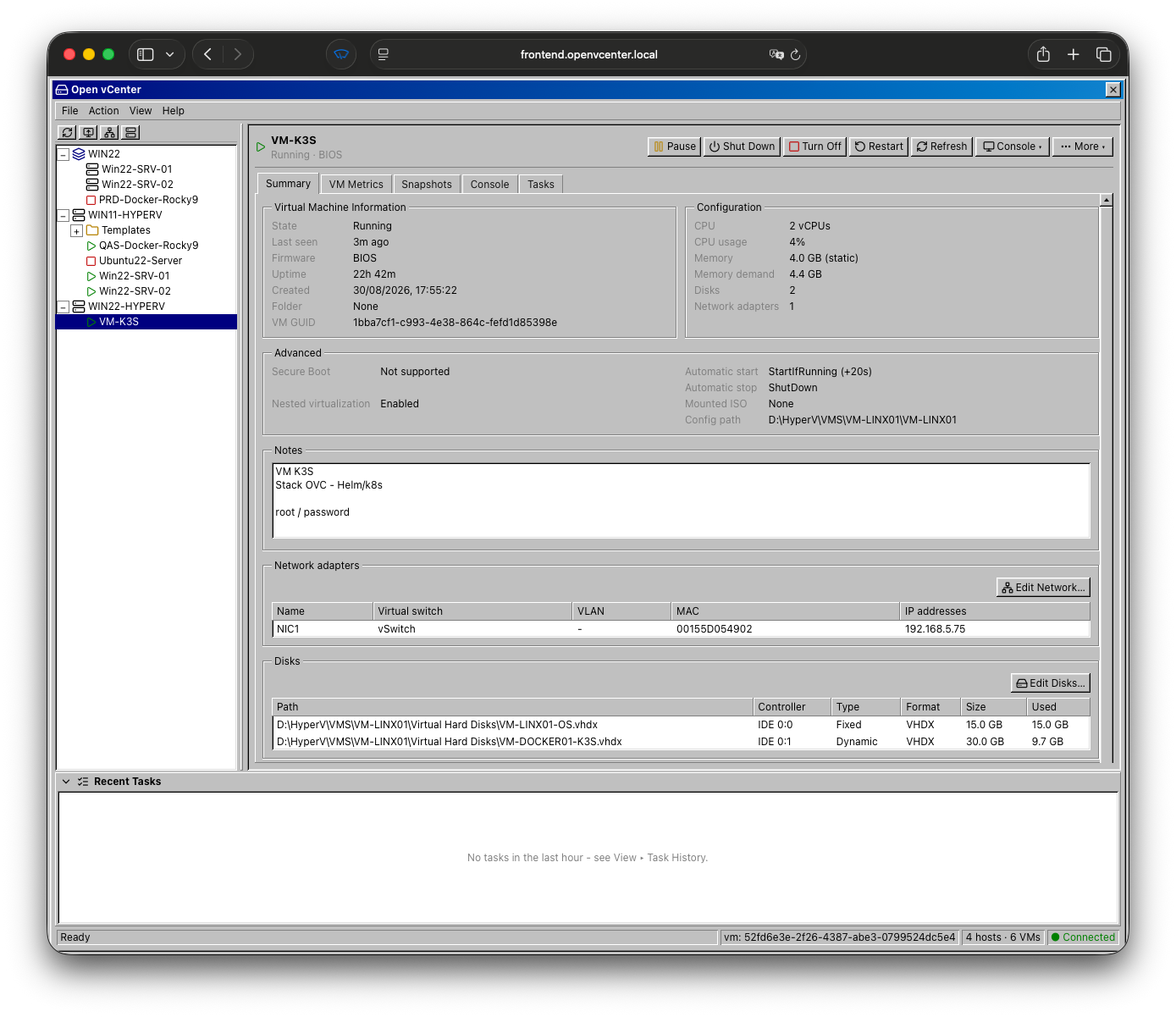Select VM-K3S in the inventory tree
Viewport: 1176px width, 1017px height.
tap(147, 322)
